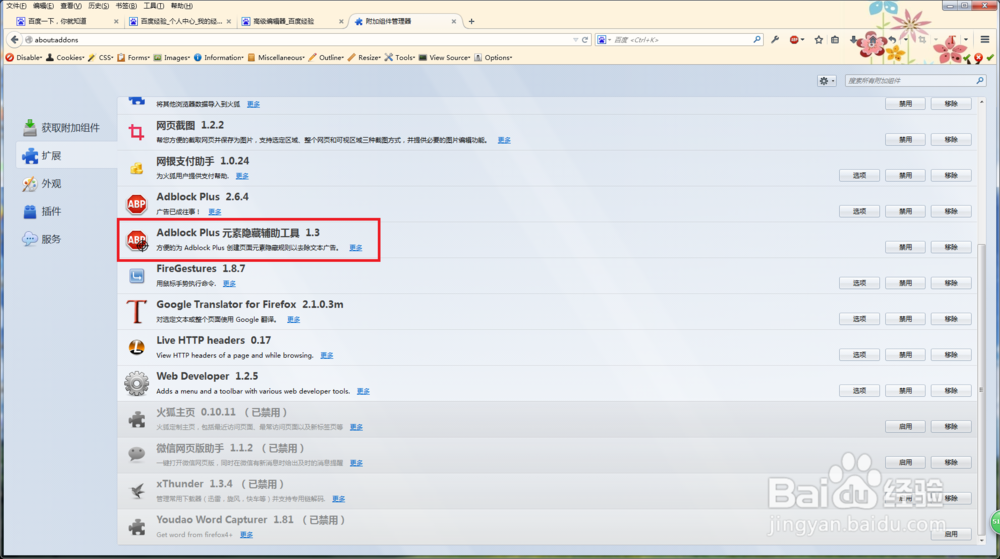Disable the FireGestures extension

tap(905, 283)
